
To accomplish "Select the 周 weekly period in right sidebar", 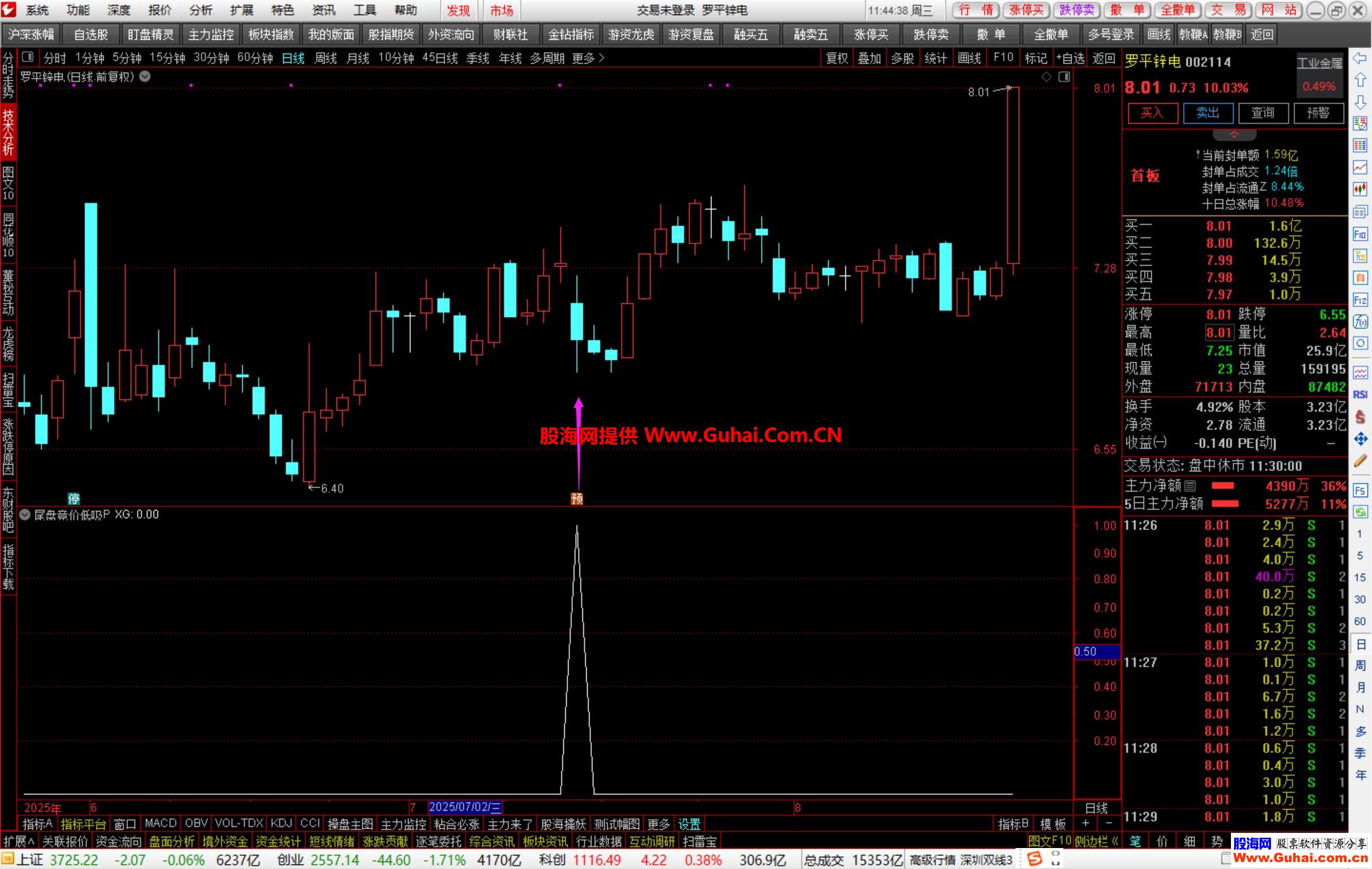I will (x=1360, y=666).
